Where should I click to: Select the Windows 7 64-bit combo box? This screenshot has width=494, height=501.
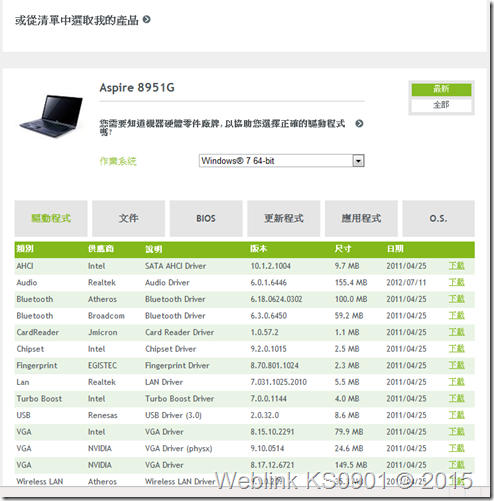[x=282, y=161]
